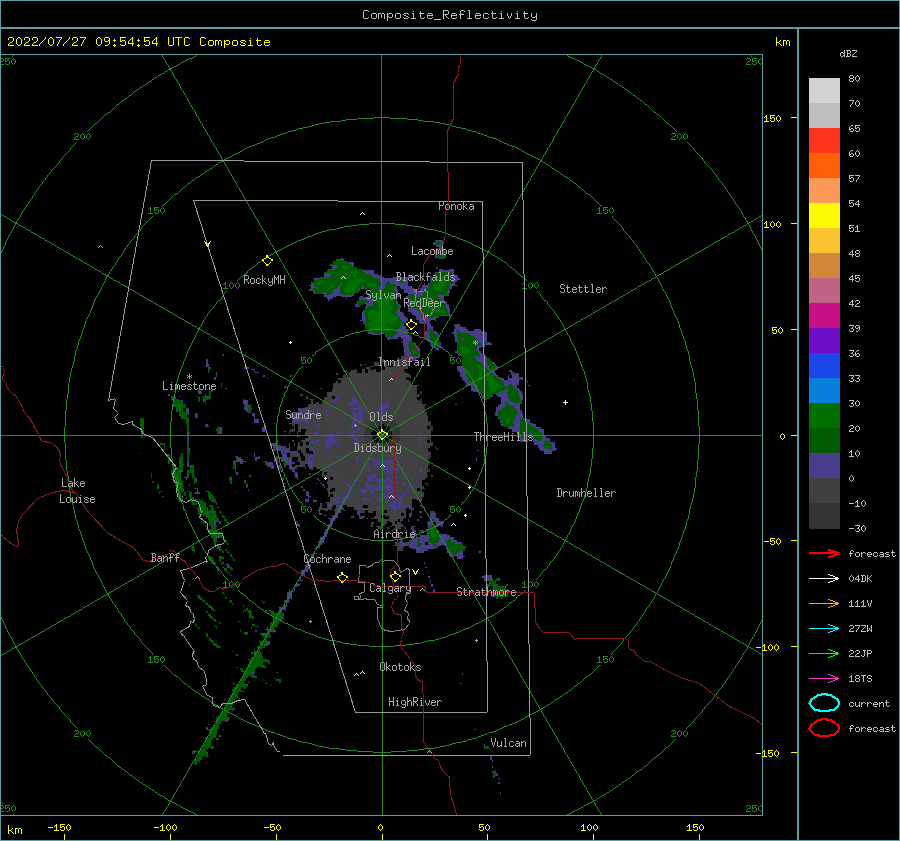Click the yellow swatch at 54 dBZ
Screen dimensions: 900x841
click(824, 215)
